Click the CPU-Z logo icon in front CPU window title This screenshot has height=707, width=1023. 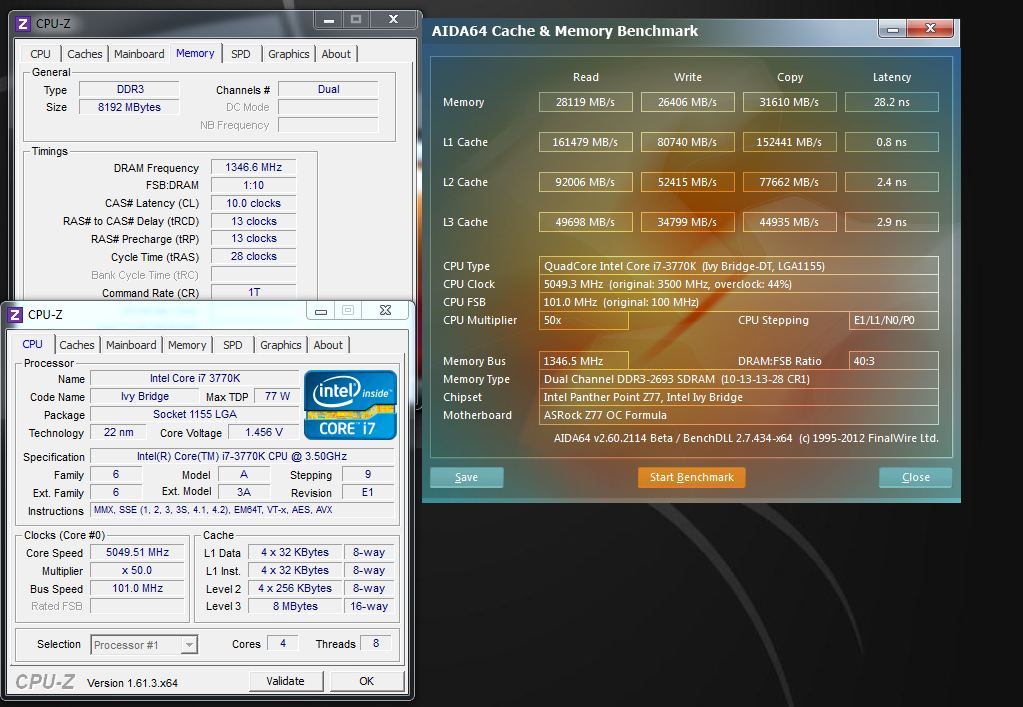click(14, 315)
